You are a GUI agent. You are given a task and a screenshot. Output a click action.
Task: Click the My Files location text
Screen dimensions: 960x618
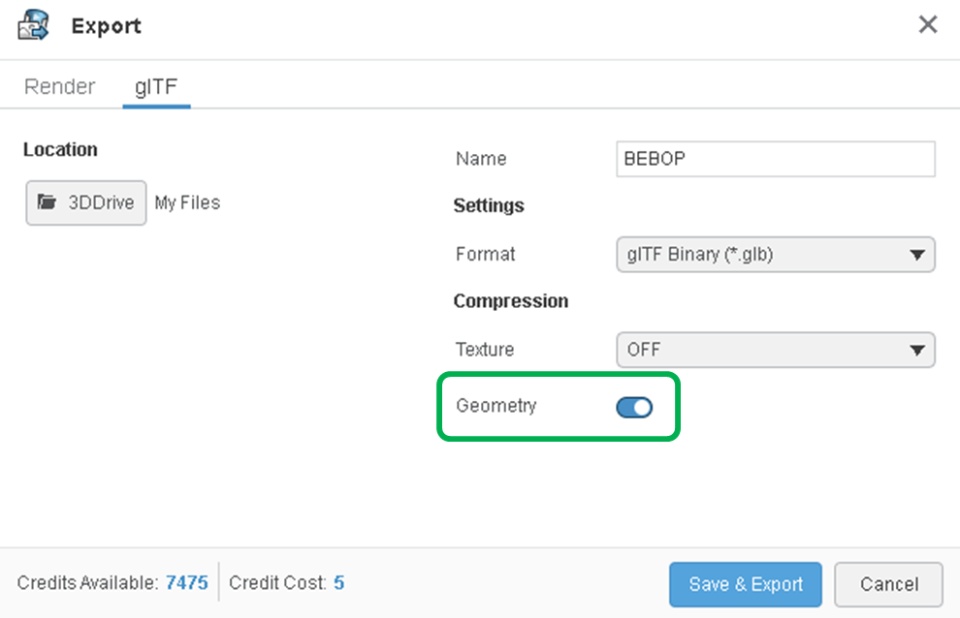[x=187, y=203]
